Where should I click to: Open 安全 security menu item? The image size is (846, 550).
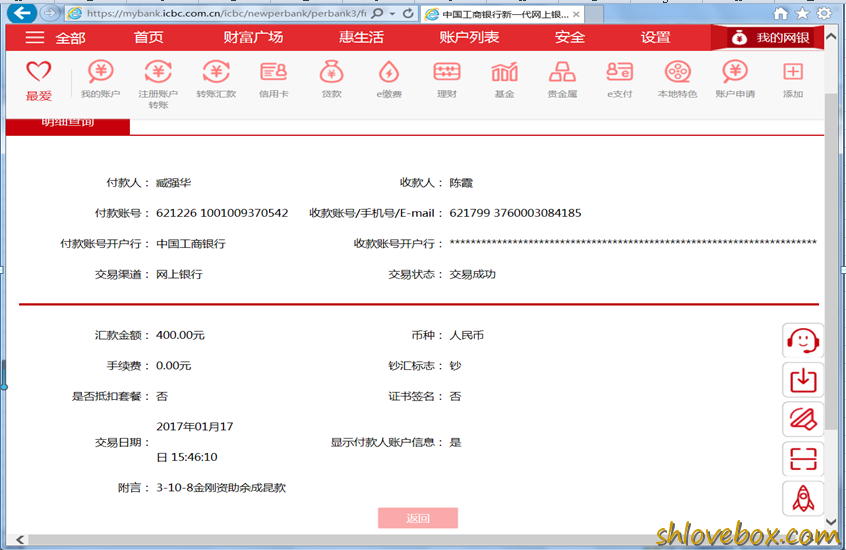[x=570, y=37]
